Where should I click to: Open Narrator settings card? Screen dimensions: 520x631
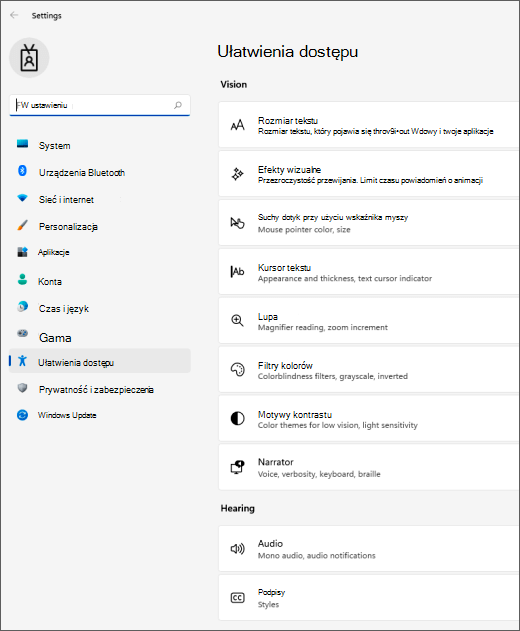pyautogui.click(x=368, y=467)
